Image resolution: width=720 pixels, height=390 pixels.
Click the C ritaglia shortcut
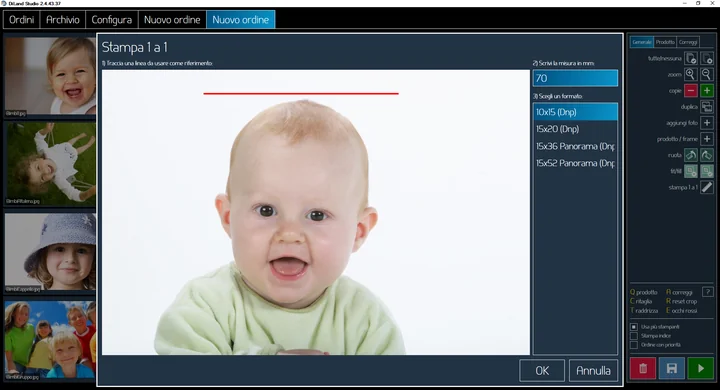coord(641,301)
